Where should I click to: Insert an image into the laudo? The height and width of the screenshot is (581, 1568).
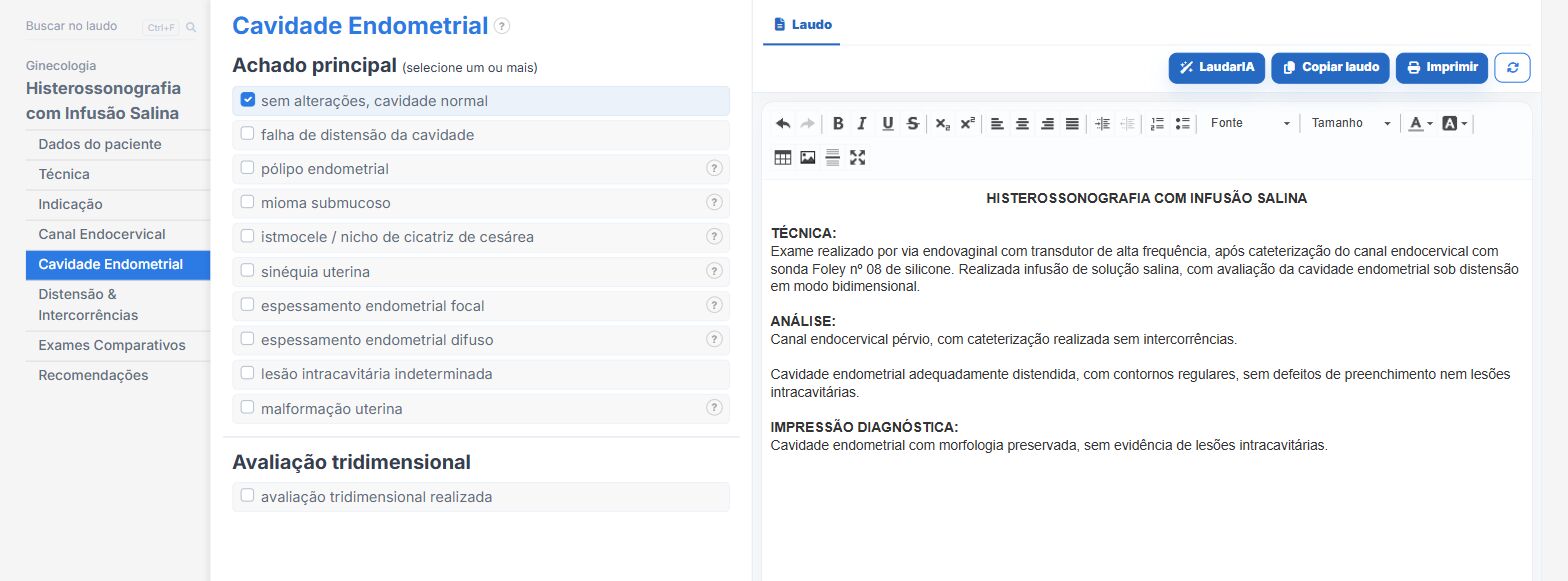tap(808, 157)
